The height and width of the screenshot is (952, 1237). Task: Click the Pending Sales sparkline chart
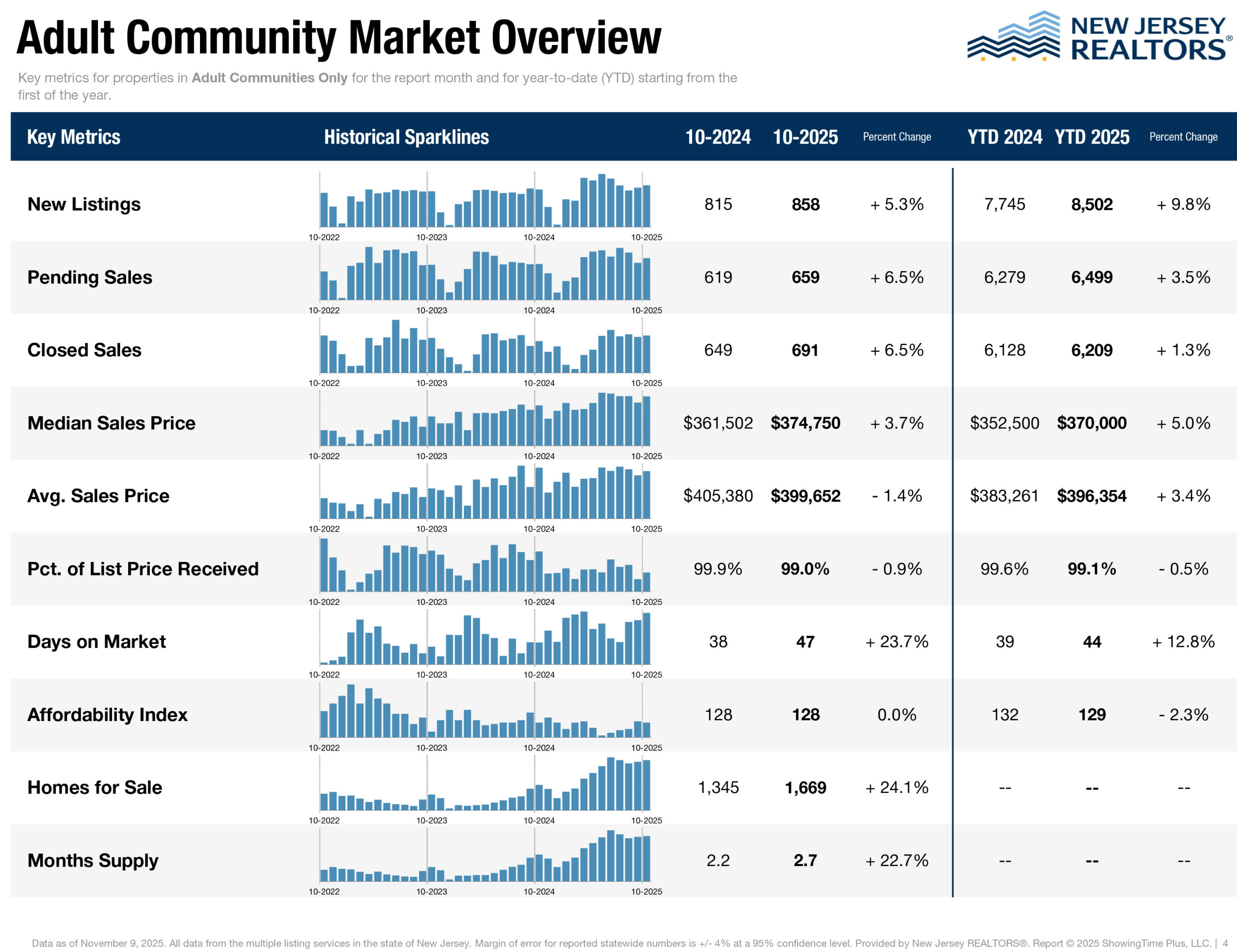(x=485, y=274)
